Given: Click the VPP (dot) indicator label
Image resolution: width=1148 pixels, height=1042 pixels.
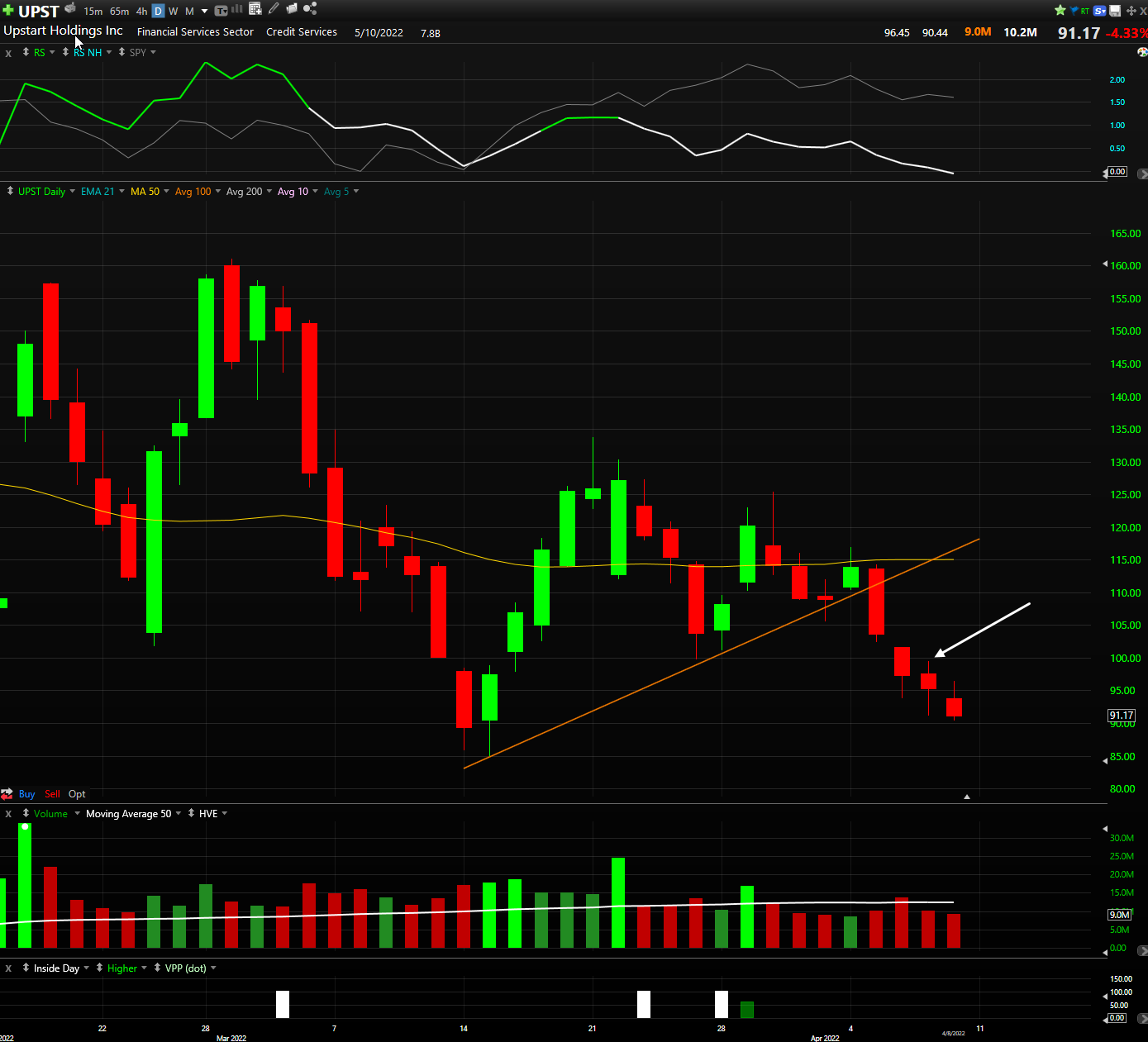Looking at the screenshot, I should pos(186,968).
